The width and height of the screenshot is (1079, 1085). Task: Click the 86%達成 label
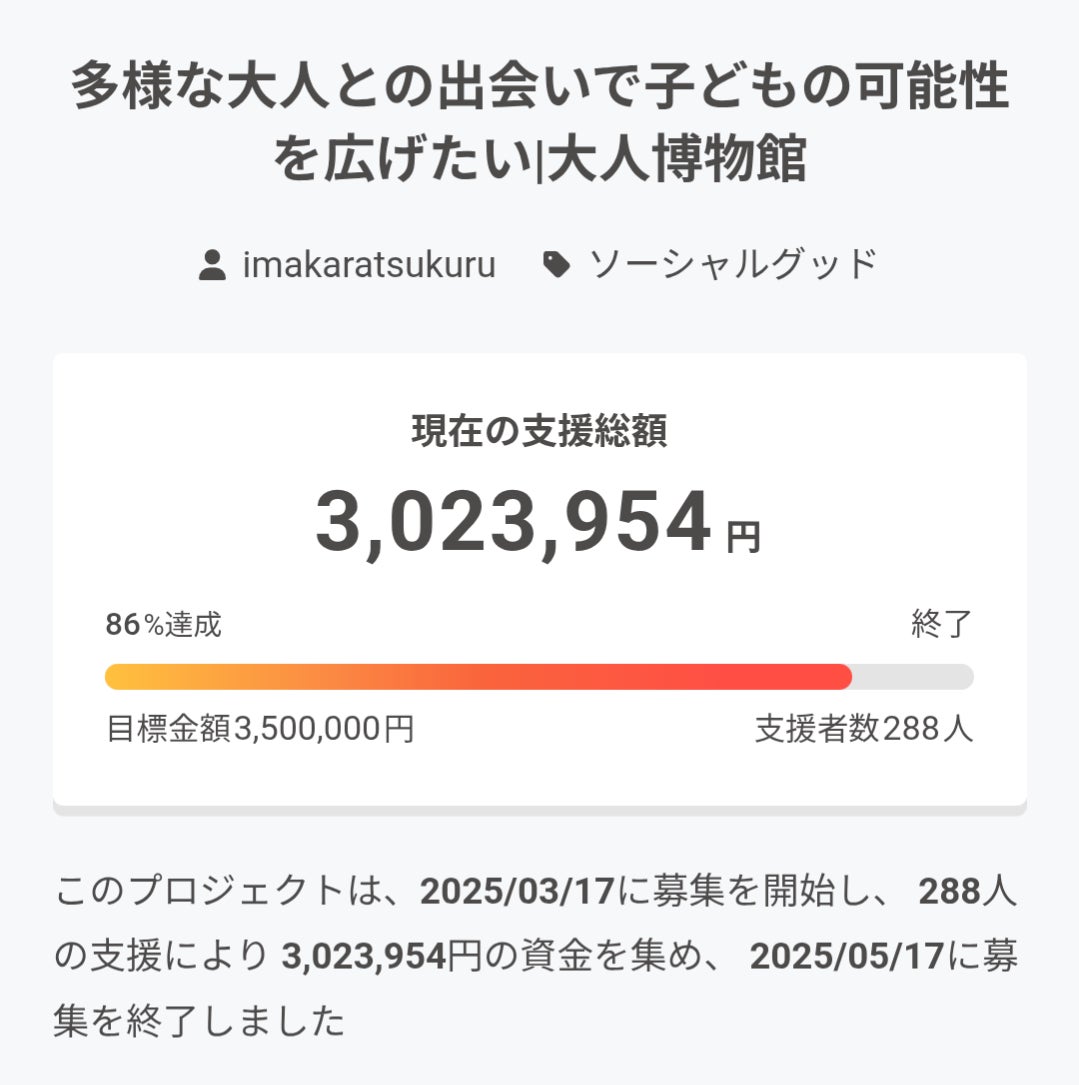[x=164, y=625]
